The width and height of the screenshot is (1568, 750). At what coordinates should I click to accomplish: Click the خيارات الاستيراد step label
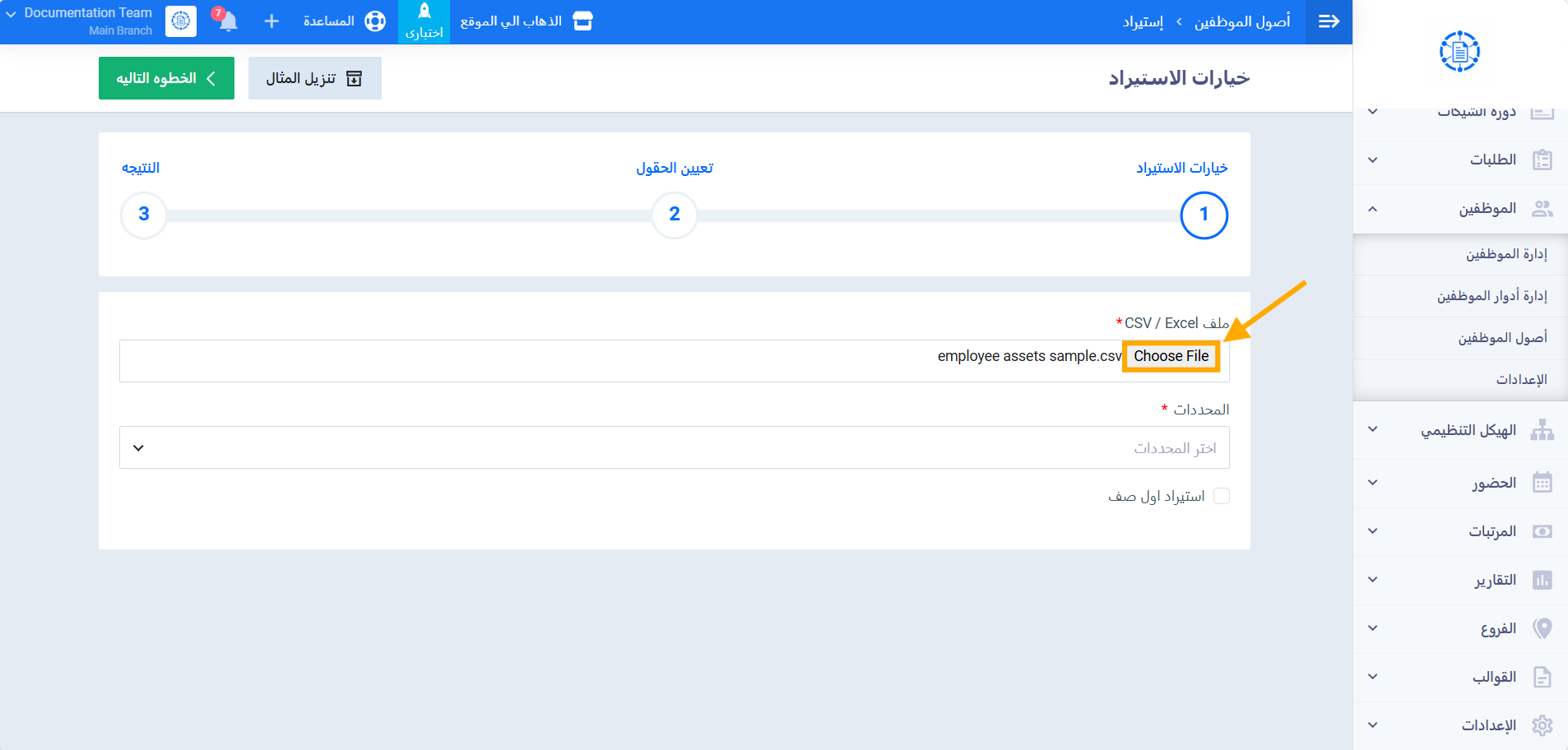[x=1182, y=168]
